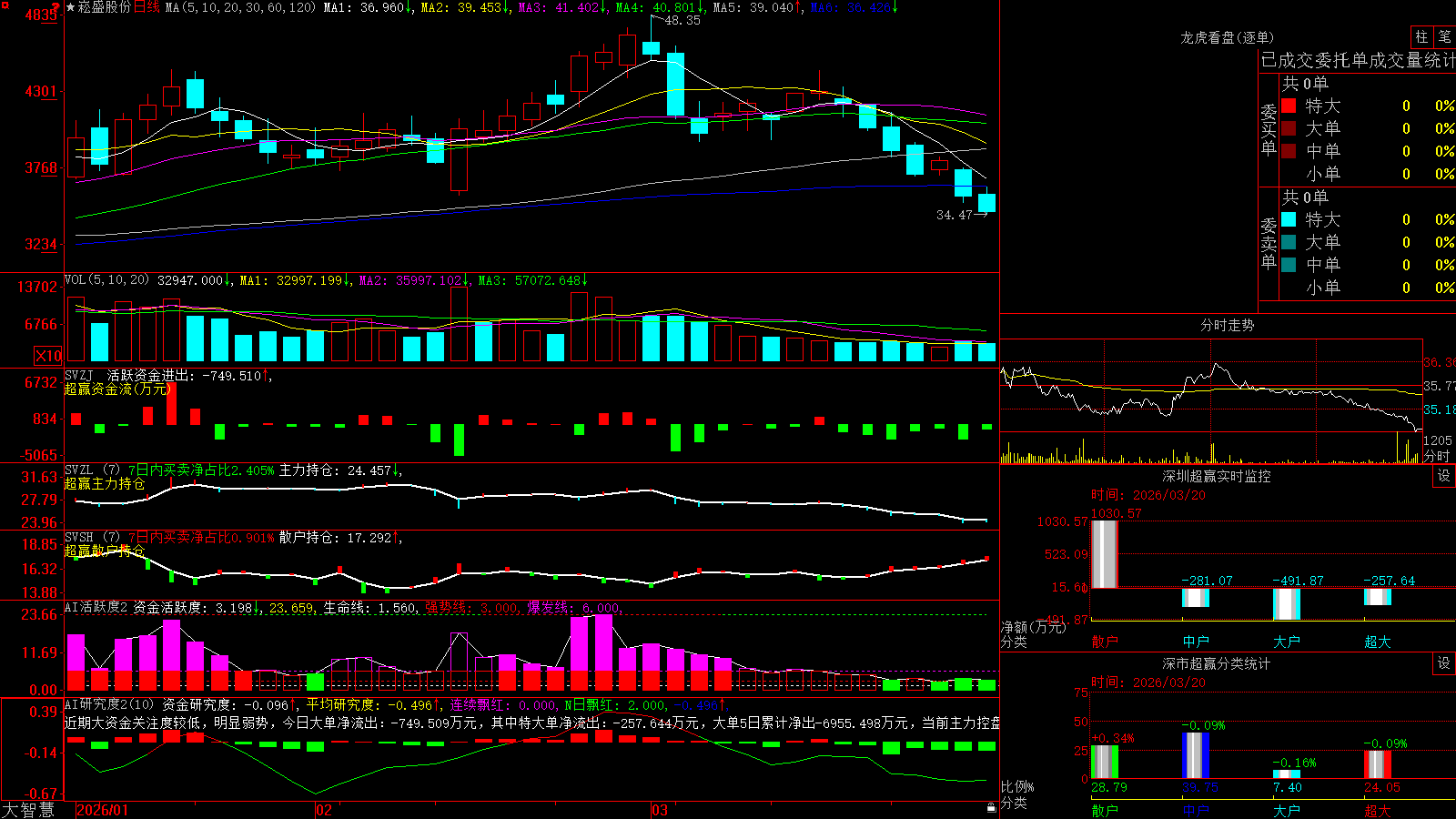Viewport: 1456px width, 819px height.
Task: Switch order view to 柱 mode
Action: tap(1421, 37)
